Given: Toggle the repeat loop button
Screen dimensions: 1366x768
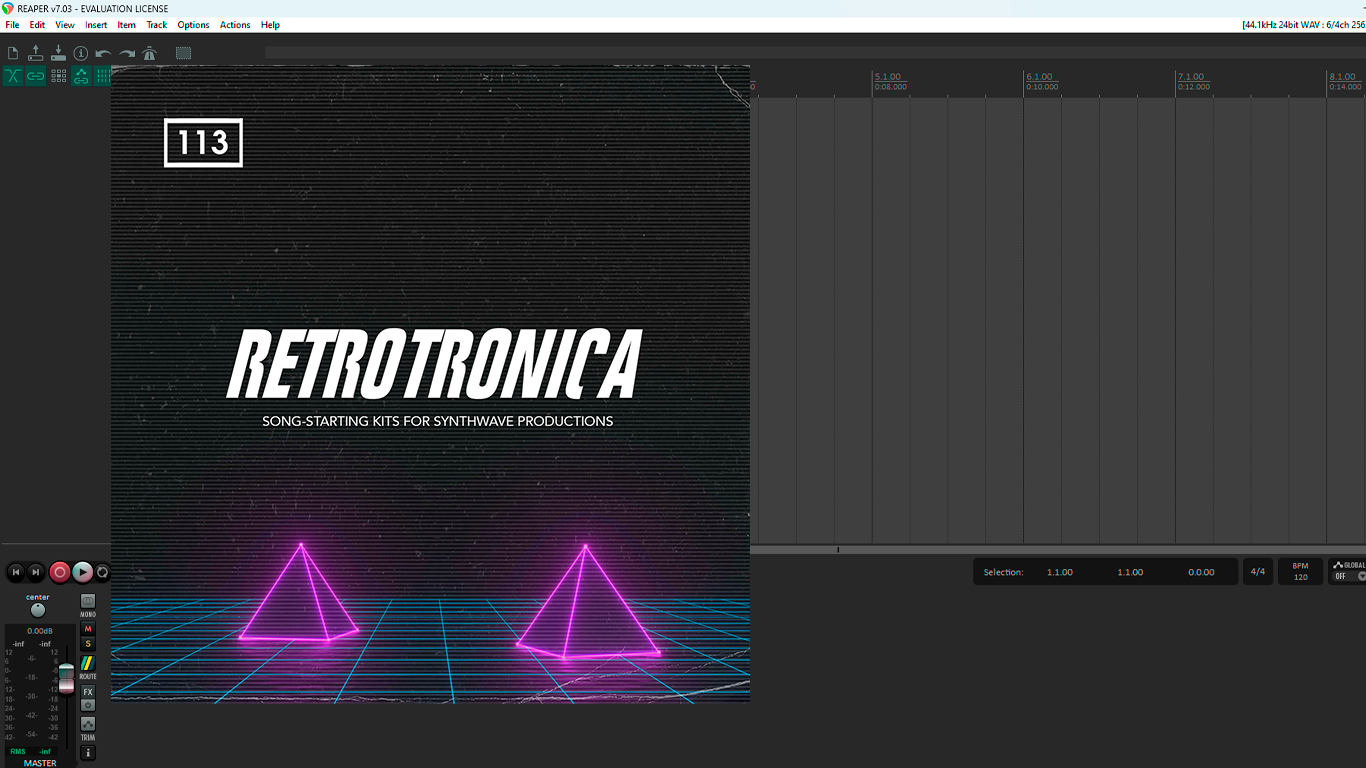Looking at the screenshot, I should tap(103, 572).
